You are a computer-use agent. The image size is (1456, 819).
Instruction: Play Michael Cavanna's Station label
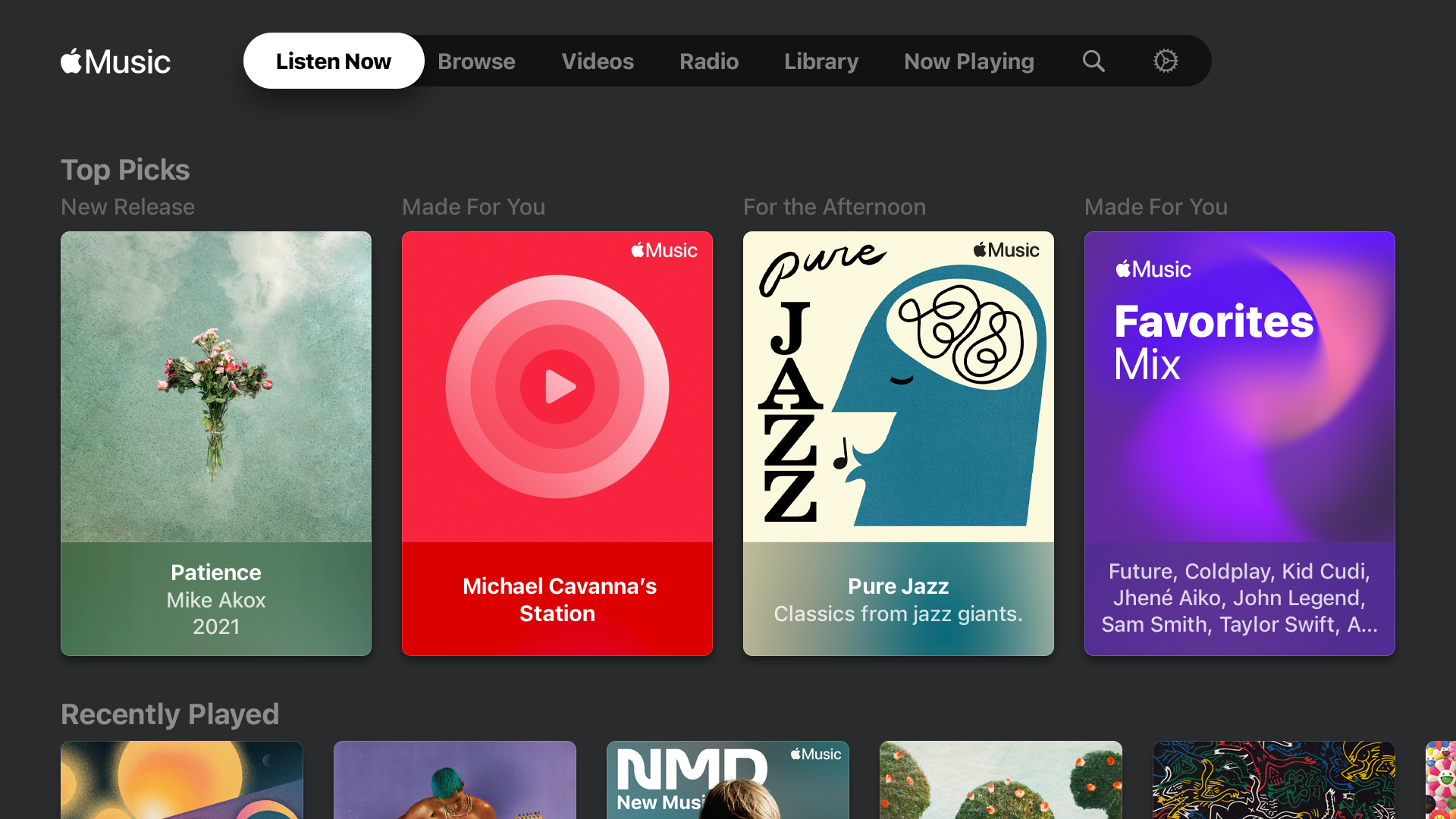[557, 599]
